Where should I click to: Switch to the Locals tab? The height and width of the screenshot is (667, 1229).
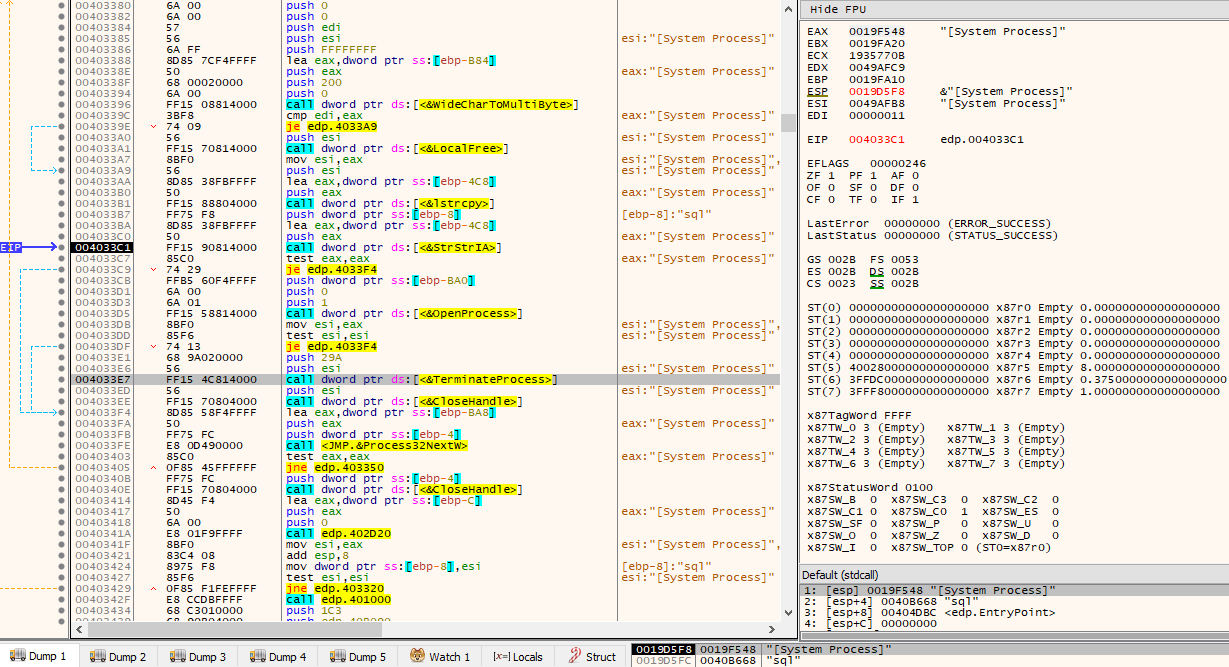click(x=518, y=657)
